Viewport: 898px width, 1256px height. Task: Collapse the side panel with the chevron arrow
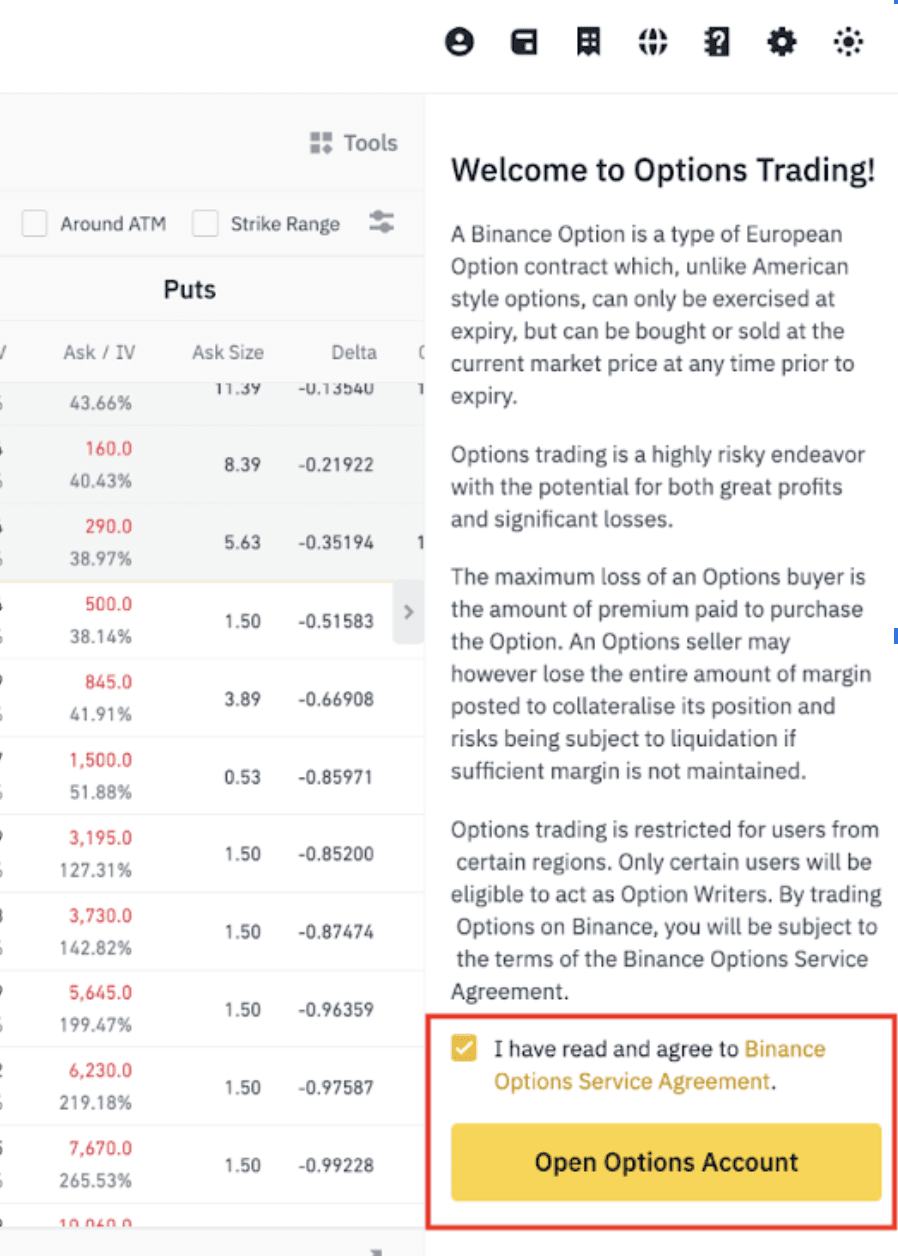coord(408,612)
